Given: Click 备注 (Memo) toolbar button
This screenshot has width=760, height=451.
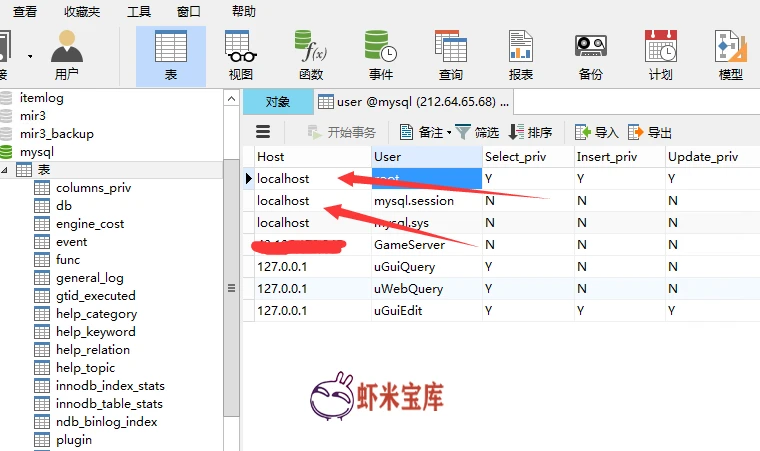Looking at the screenshot, I should [421, 132].
